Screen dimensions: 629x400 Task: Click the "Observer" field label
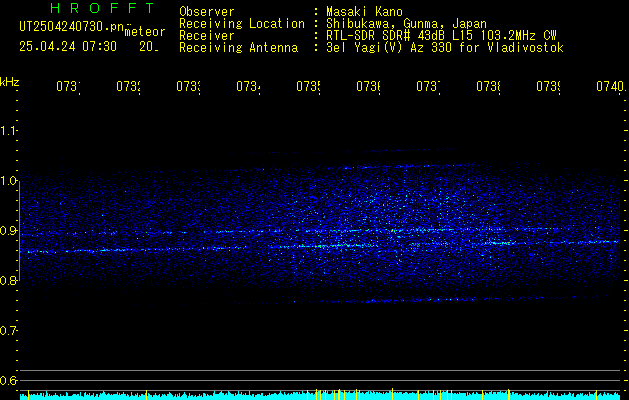tap(207, 11)
